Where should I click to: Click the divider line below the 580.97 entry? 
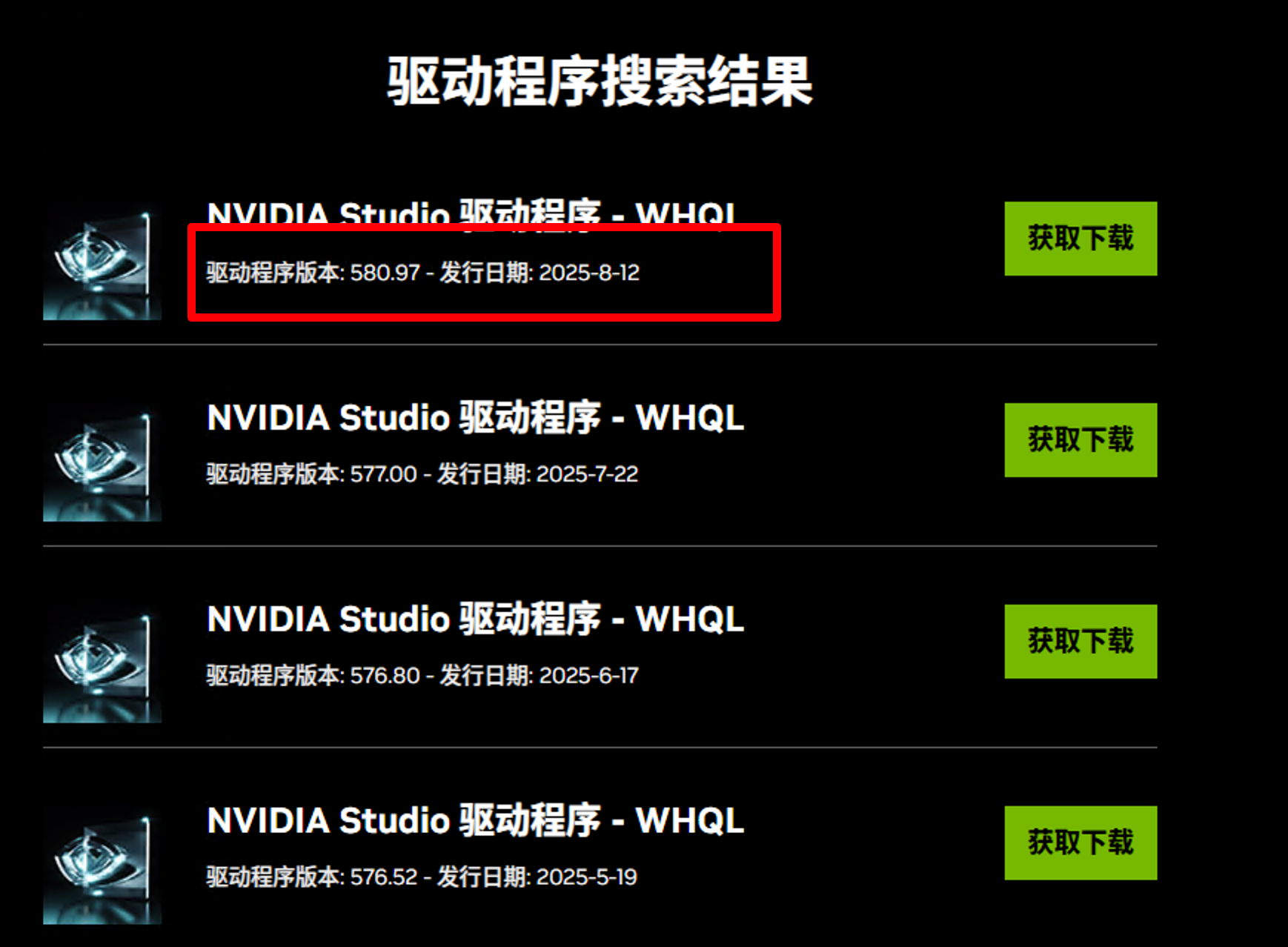(x=600, y=345)
